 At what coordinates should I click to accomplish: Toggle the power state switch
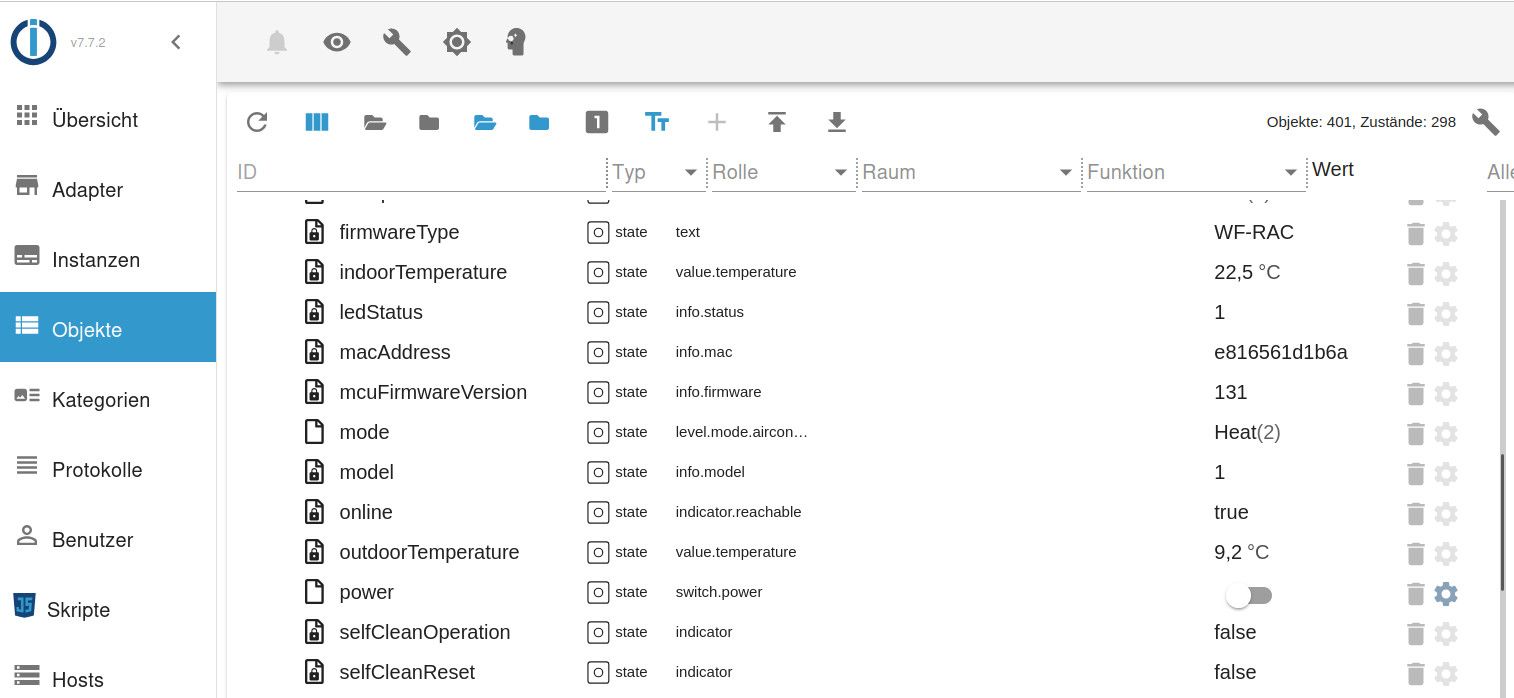[1248, 595]
